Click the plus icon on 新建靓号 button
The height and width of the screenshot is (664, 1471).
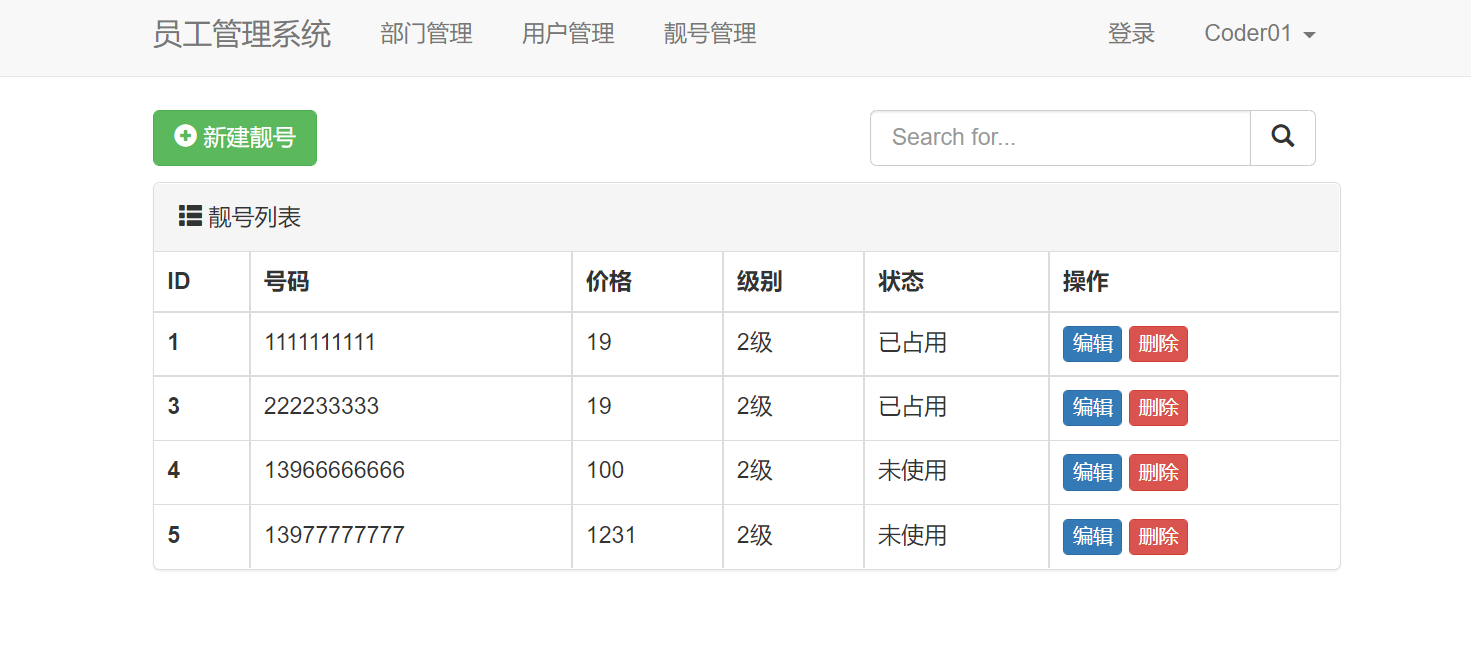[184, 137]
